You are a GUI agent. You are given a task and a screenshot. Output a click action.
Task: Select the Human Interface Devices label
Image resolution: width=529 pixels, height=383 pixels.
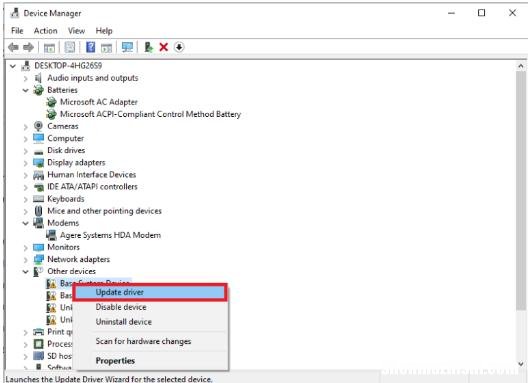(x=92, y=174)
